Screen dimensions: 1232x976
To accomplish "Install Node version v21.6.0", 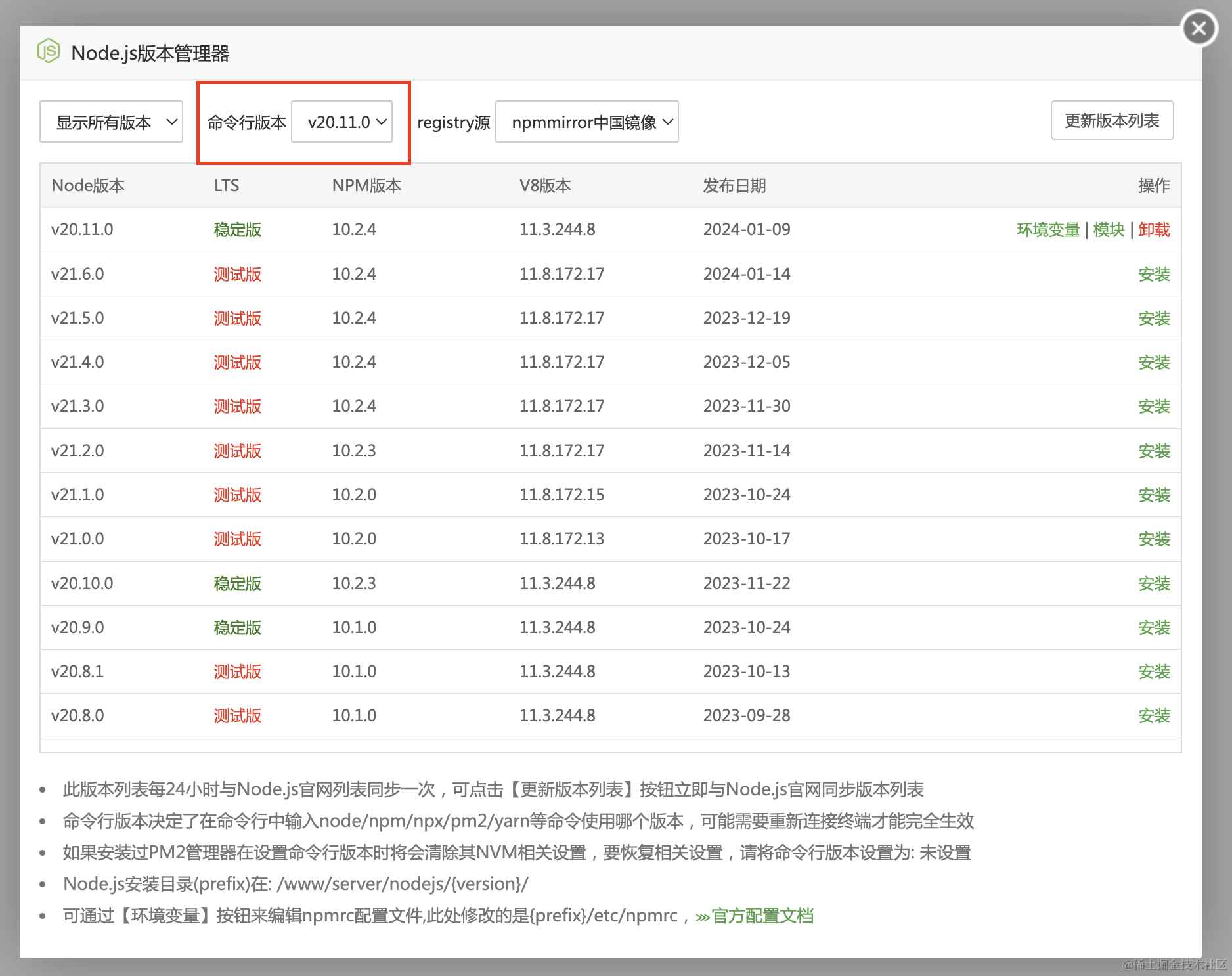I will (1155, 274).
